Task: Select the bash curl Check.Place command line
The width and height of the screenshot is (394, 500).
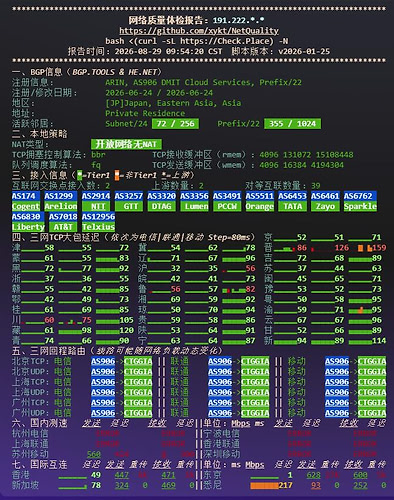Action: pyautogui.click(x=197, y=41)
